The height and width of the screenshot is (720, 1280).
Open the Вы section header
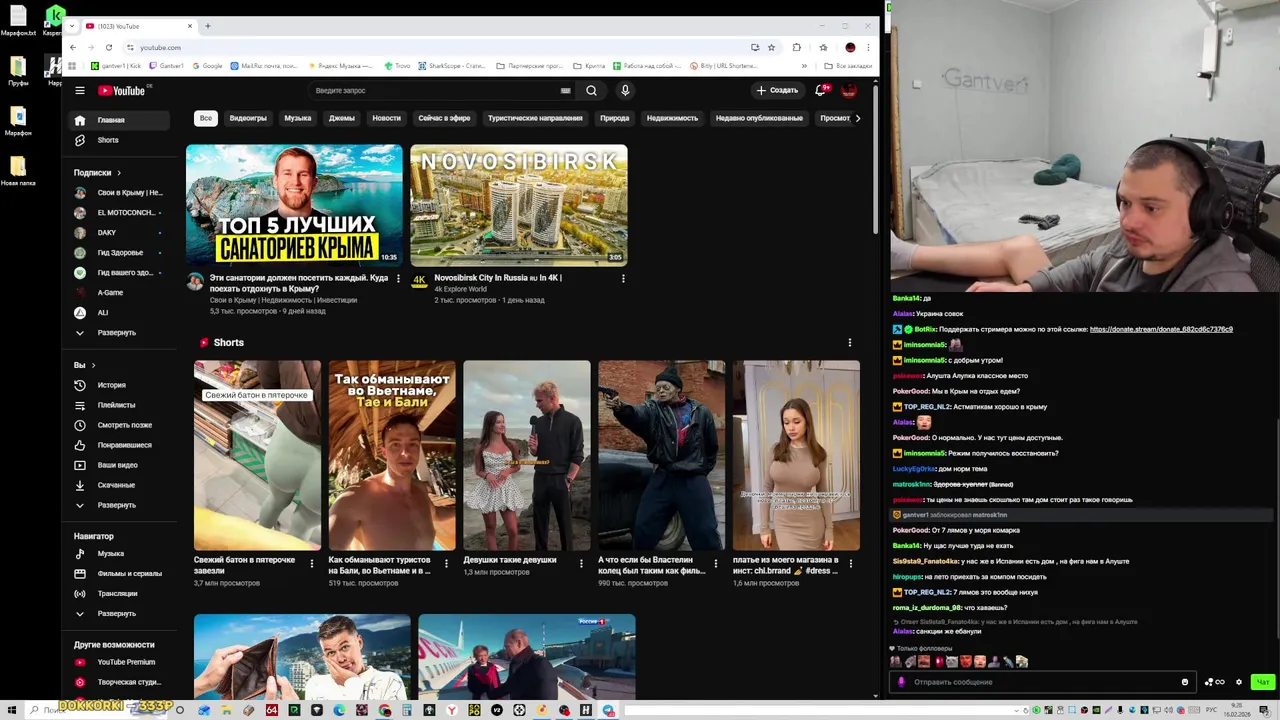coord(84,365)
